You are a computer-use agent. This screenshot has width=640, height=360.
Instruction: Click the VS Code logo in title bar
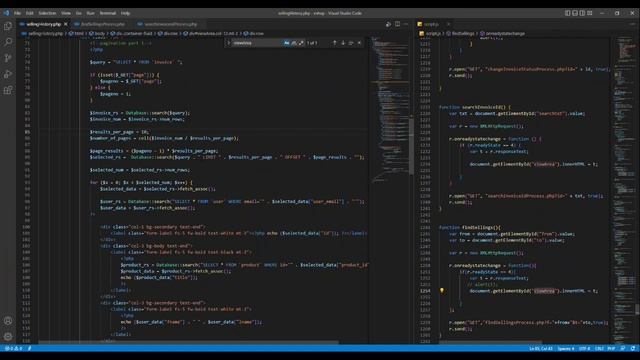(x=6, y=13)
